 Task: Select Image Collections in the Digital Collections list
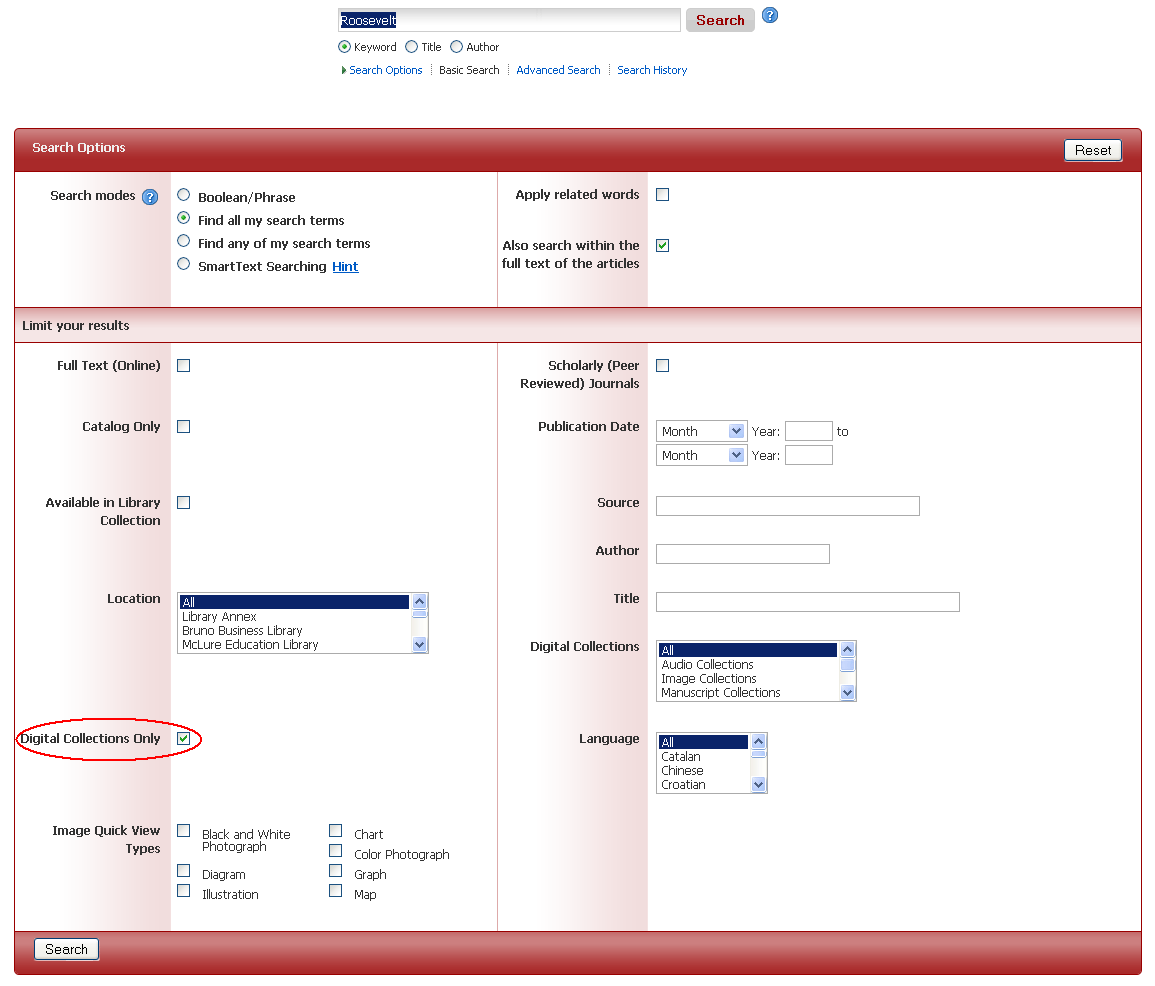[x=708, y=679]
